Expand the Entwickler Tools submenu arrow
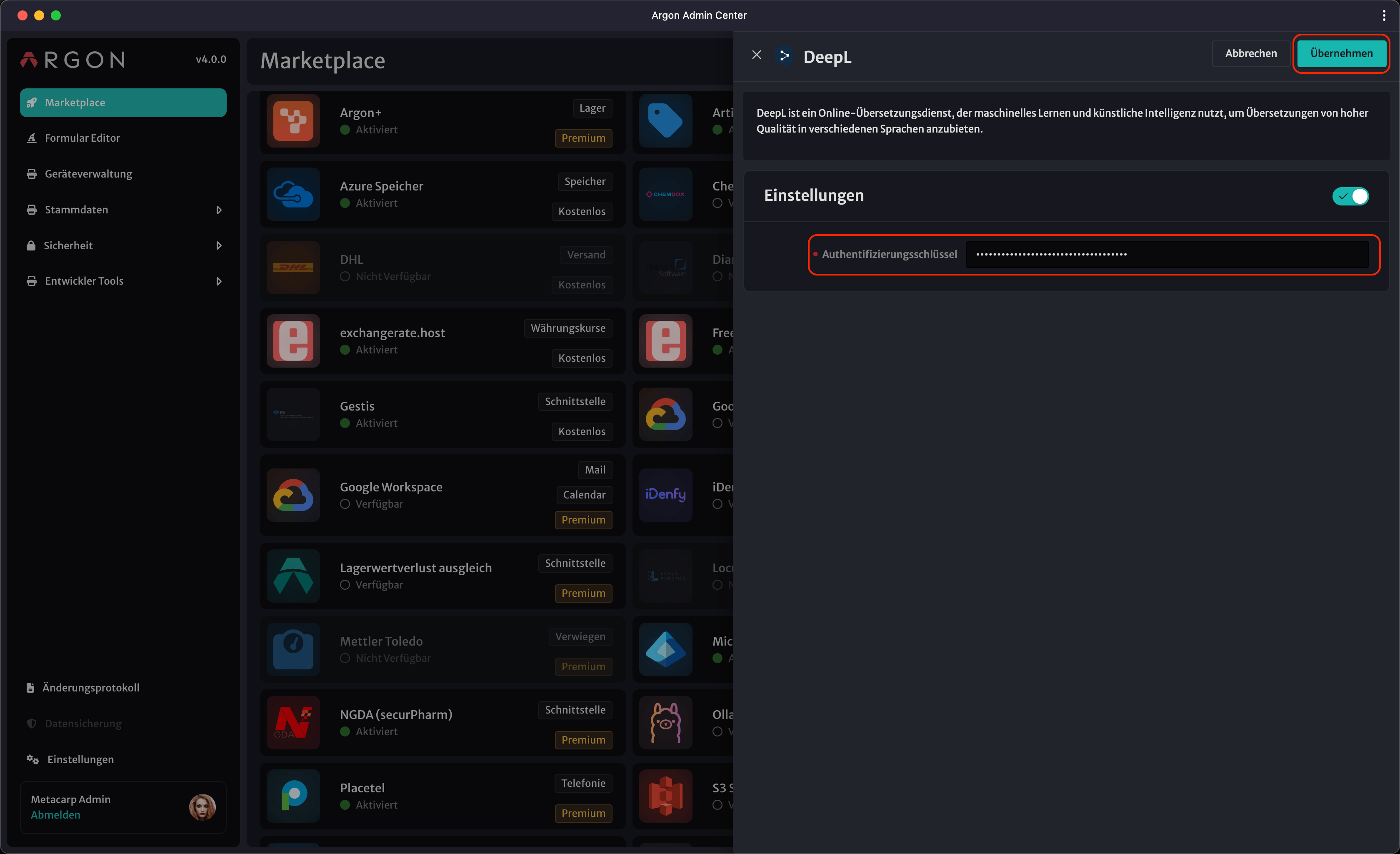Image resolution: width=1400 pixels, height=854 pixels. 219,281
